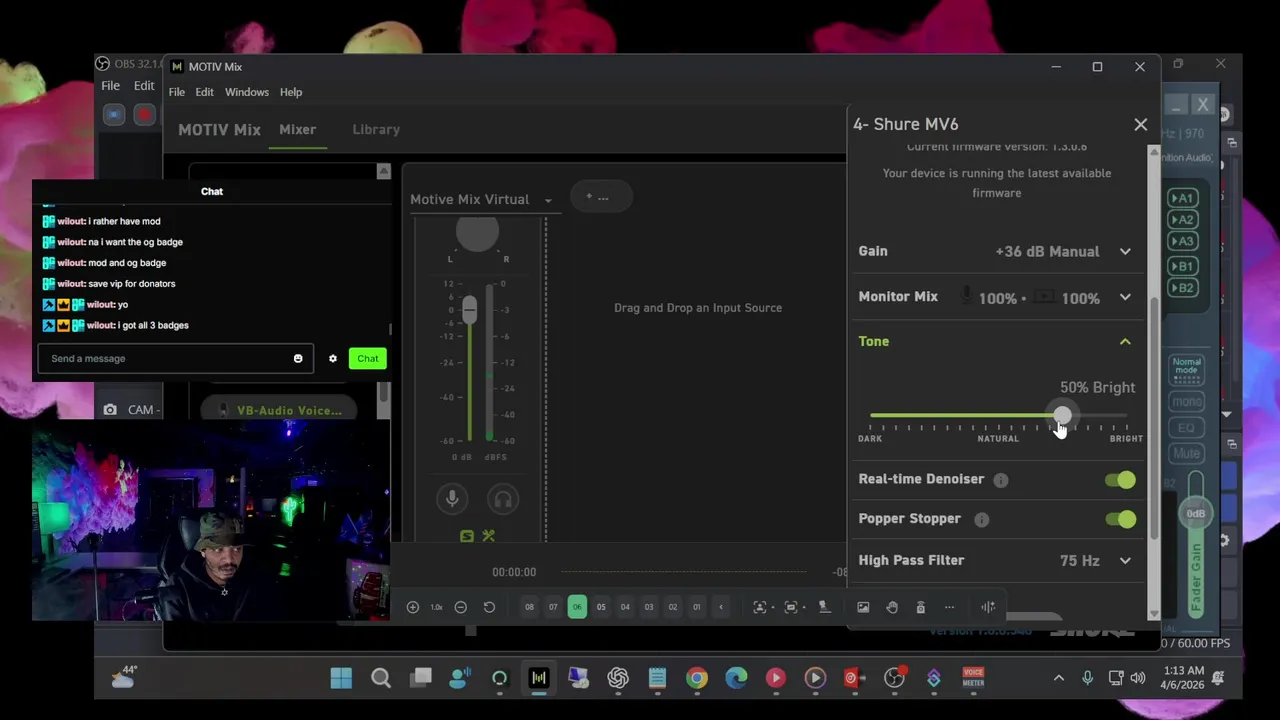This screenshot has height=720, width=1280.
Task: Click the MOTIV Mix taskbar icon
Action: click(x=539, y=678)
